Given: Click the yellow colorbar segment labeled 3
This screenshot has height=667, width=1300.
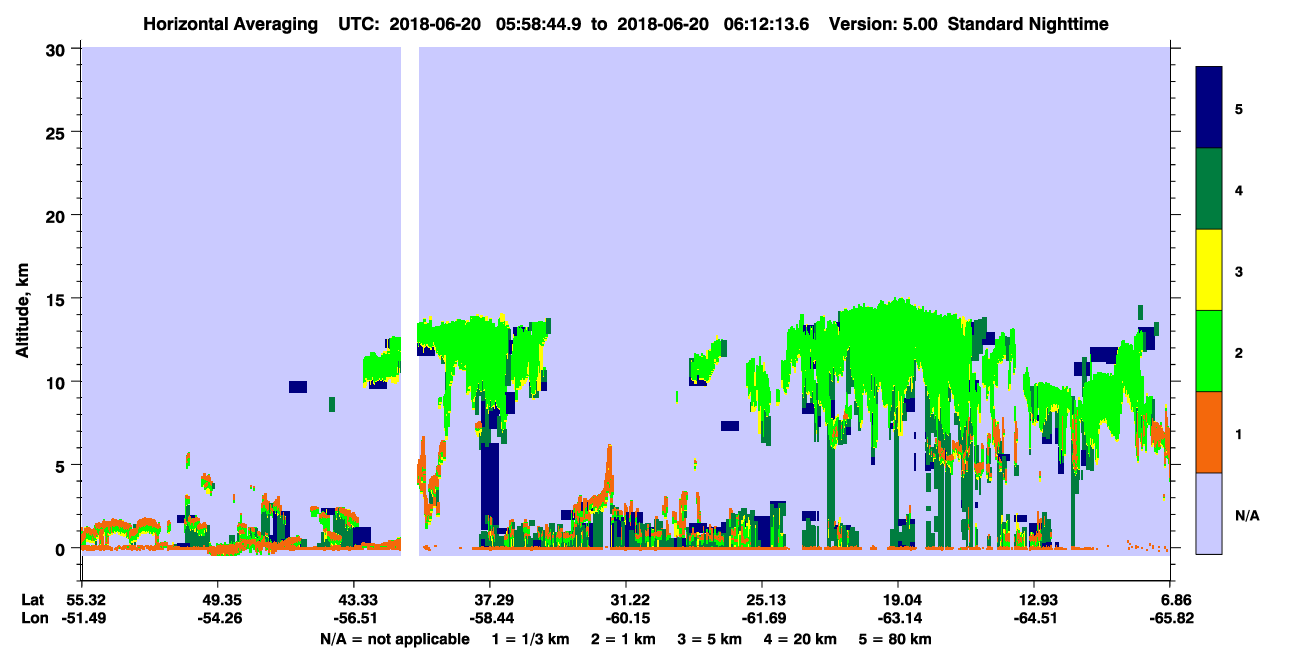Looking at the screenshot, I should (1209, 270).
